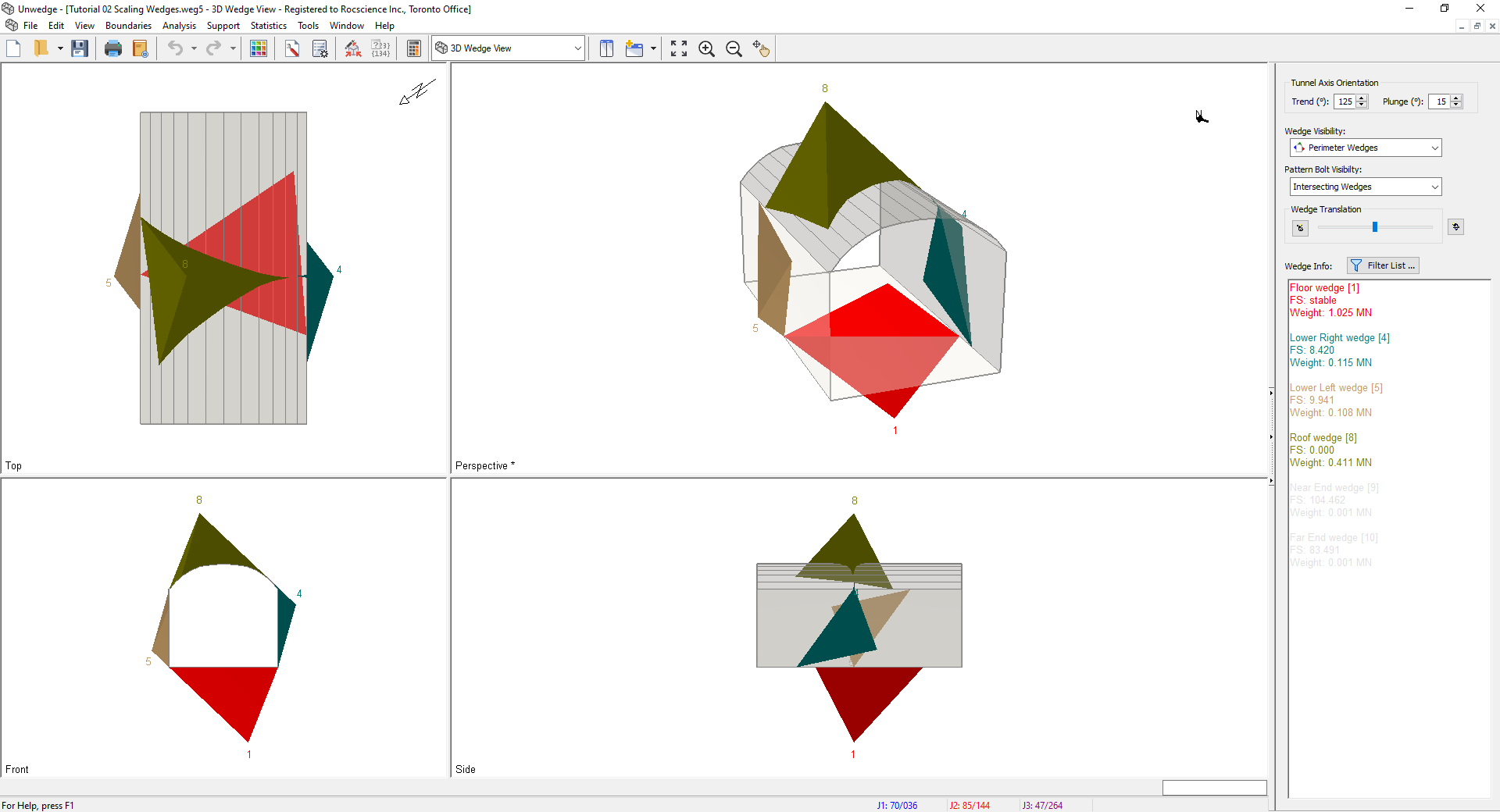This screenshot has width=1500, height=812.
Task: Select Floor wedge [1] in Wedge Info
Action: point(1330,300)
